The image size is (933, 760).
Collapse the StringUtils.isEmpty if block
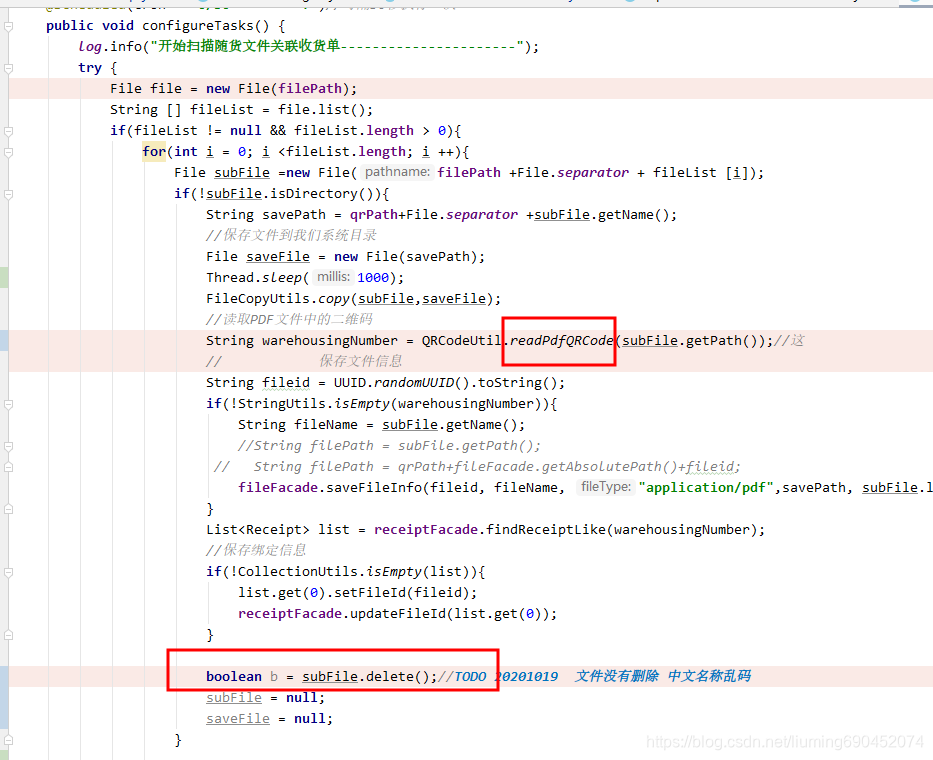[x=8, y=403]
